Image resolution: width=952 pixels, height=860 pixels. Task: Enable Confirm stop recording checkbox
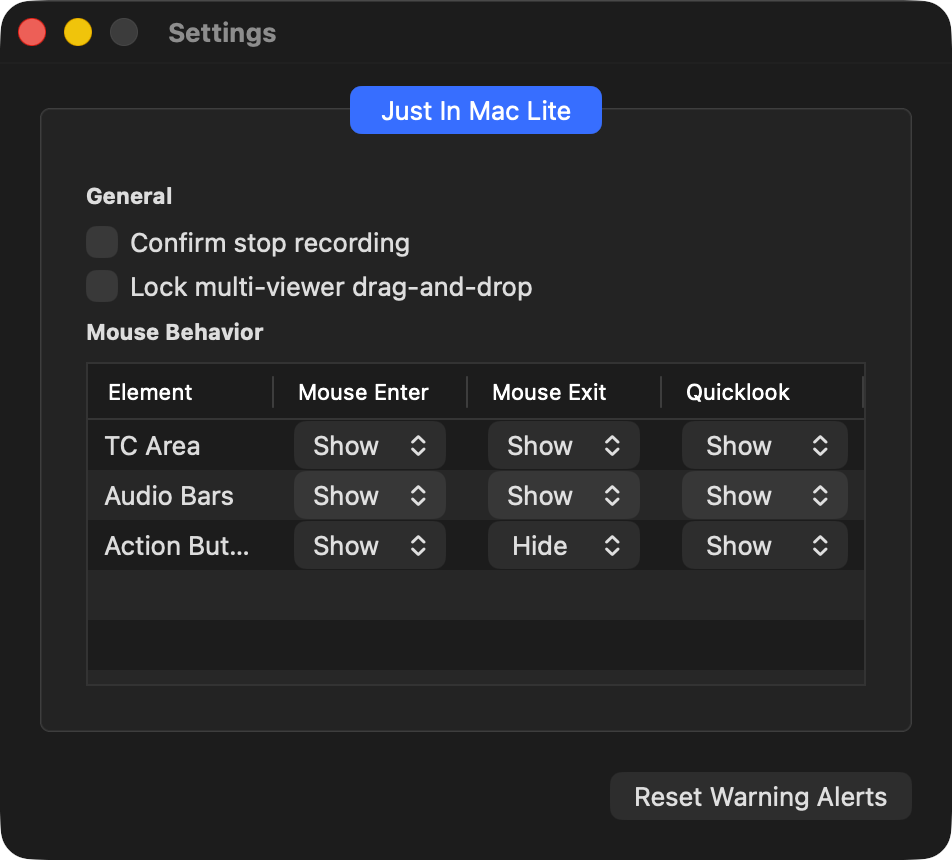coord(102,242)
